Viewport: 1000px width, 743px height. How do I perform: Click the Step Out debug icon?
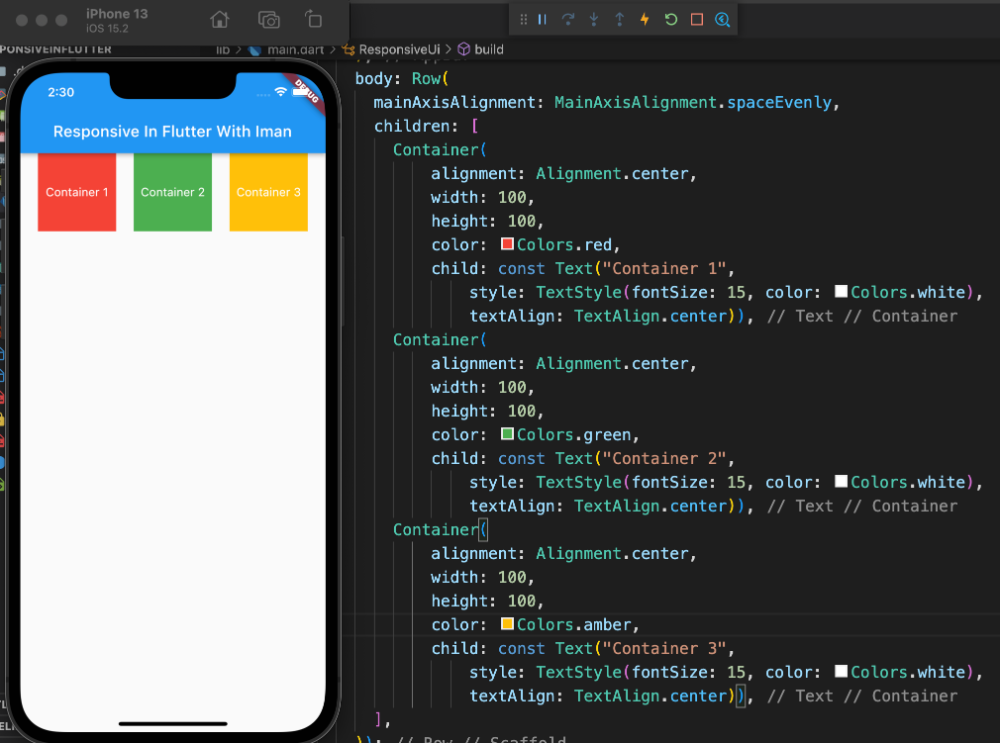pyautogui.click(x=619, y=20)
